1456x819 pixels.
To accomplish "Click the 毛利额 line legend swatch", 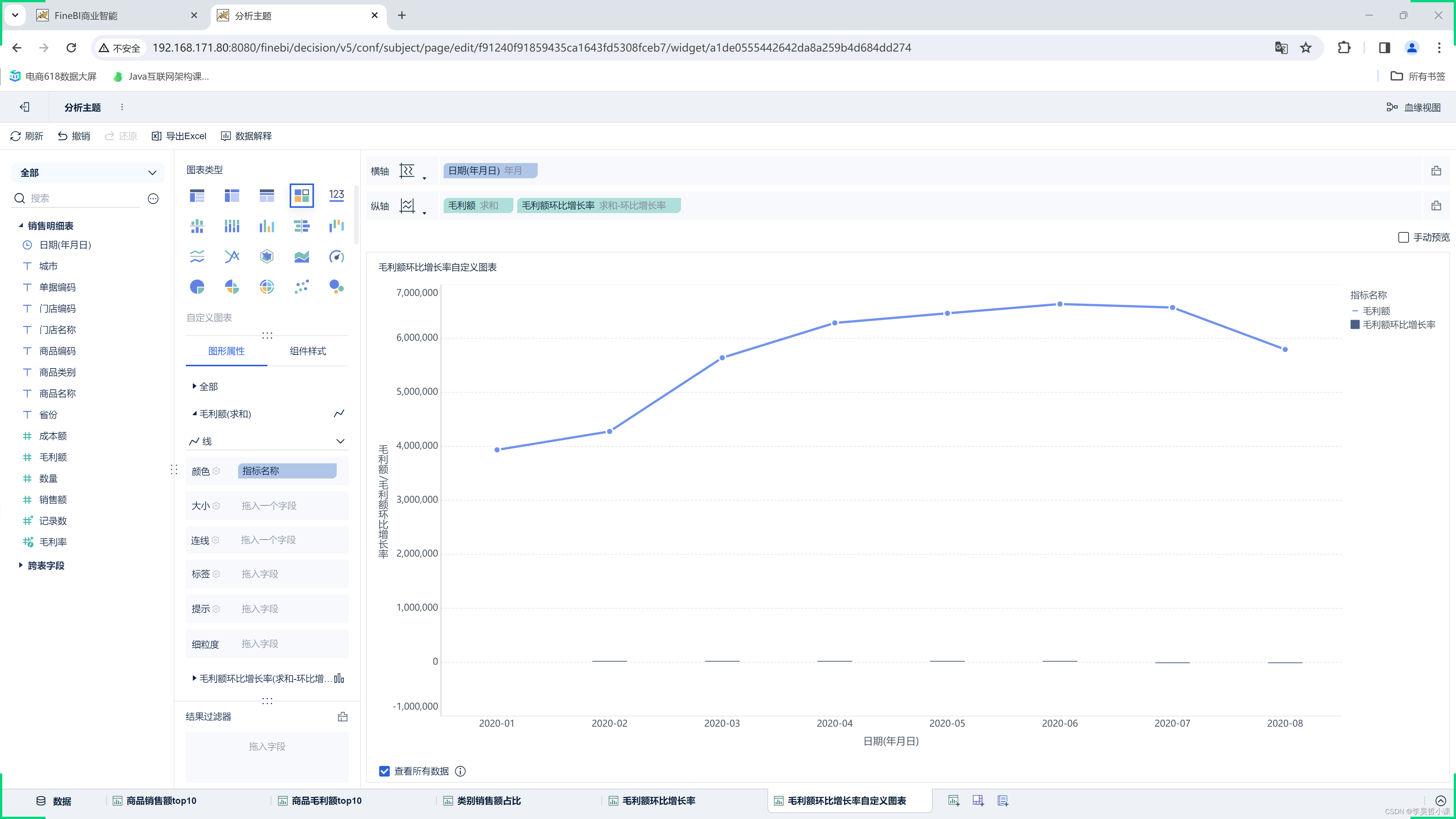I will (x=1355, y=311).
